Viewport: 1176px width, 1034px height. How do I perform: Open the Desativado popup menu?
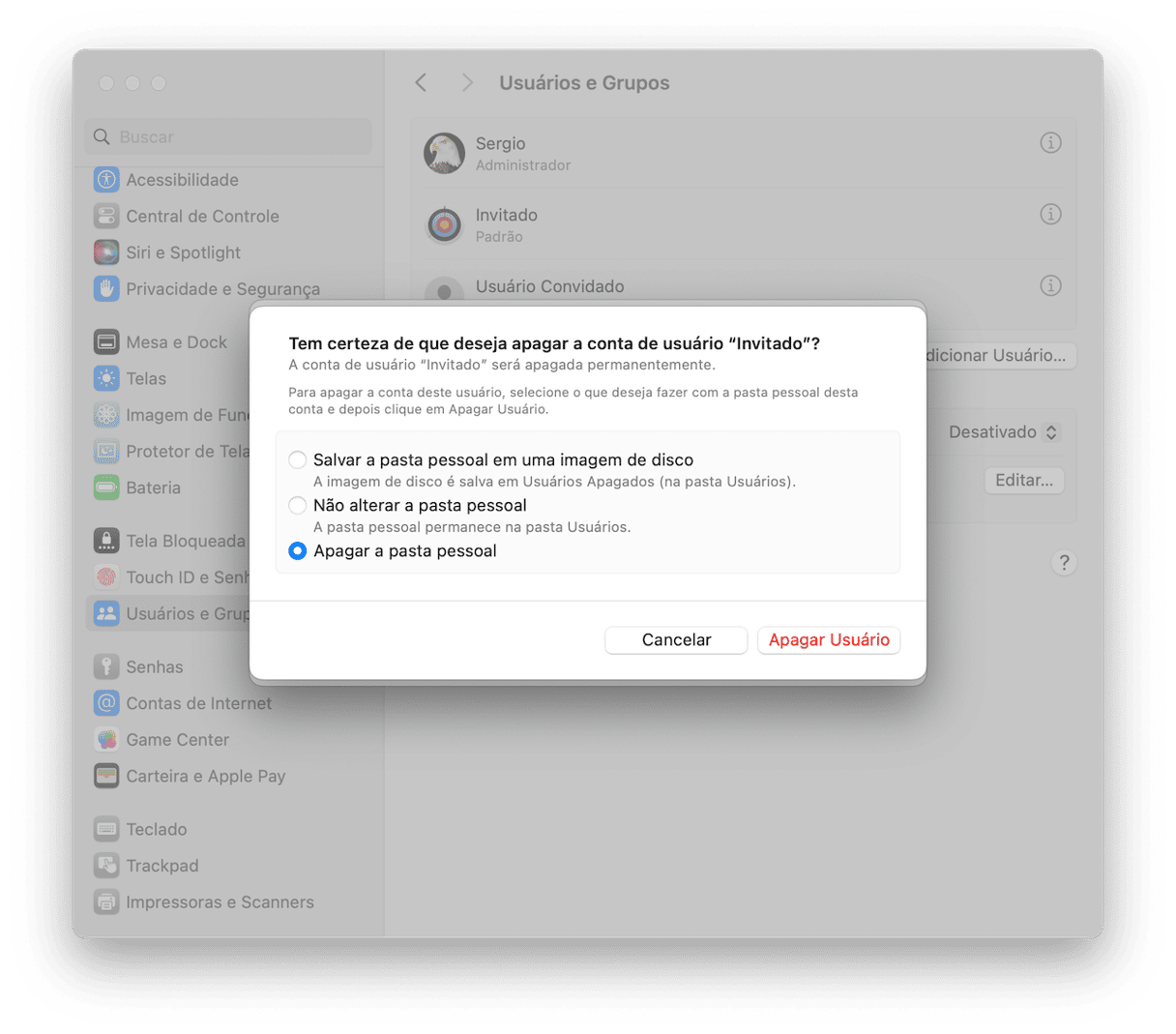1003,432
